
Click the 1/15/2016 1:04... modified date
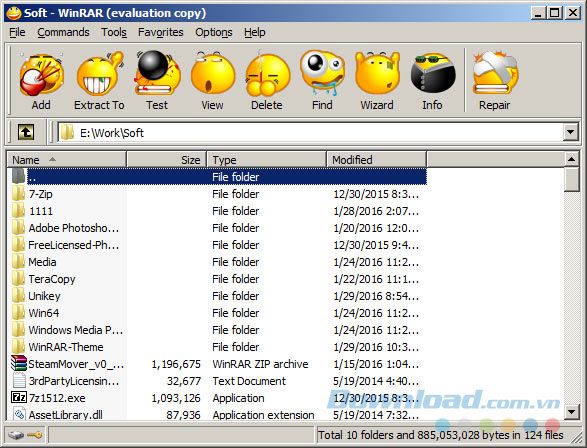click(x=376, y=364)
